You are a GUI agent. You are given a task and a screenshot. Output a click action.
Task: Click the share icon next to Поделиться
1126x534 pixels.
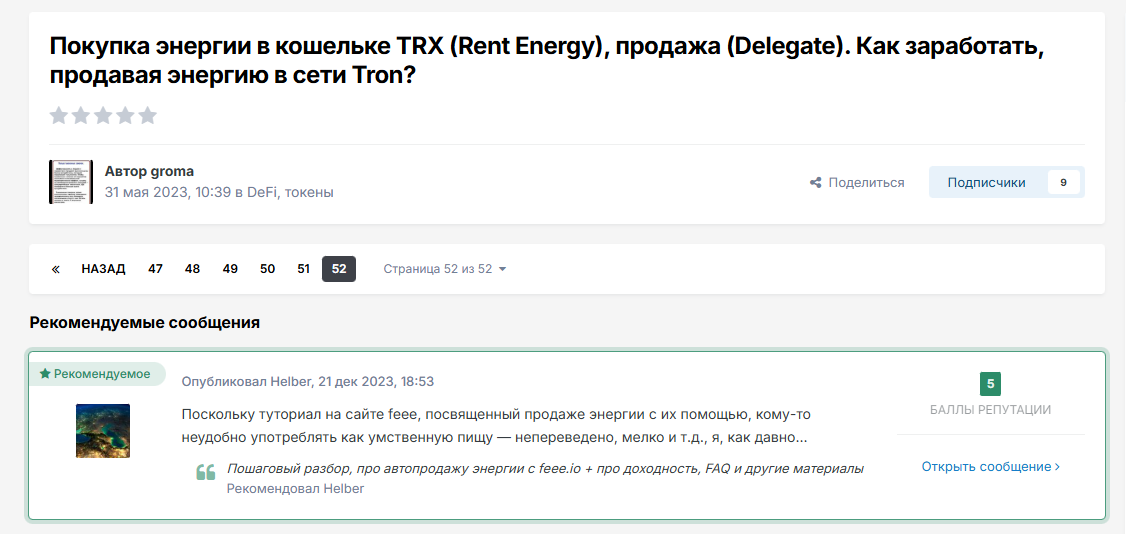coord(815,183)
